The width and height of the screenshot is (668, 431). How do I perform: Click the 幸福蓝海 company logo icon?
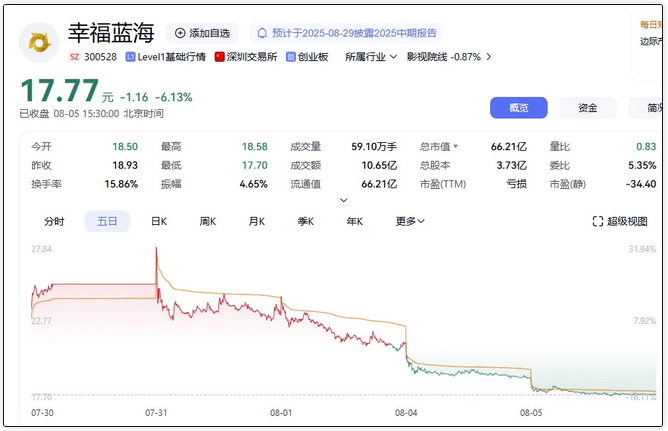41,41
